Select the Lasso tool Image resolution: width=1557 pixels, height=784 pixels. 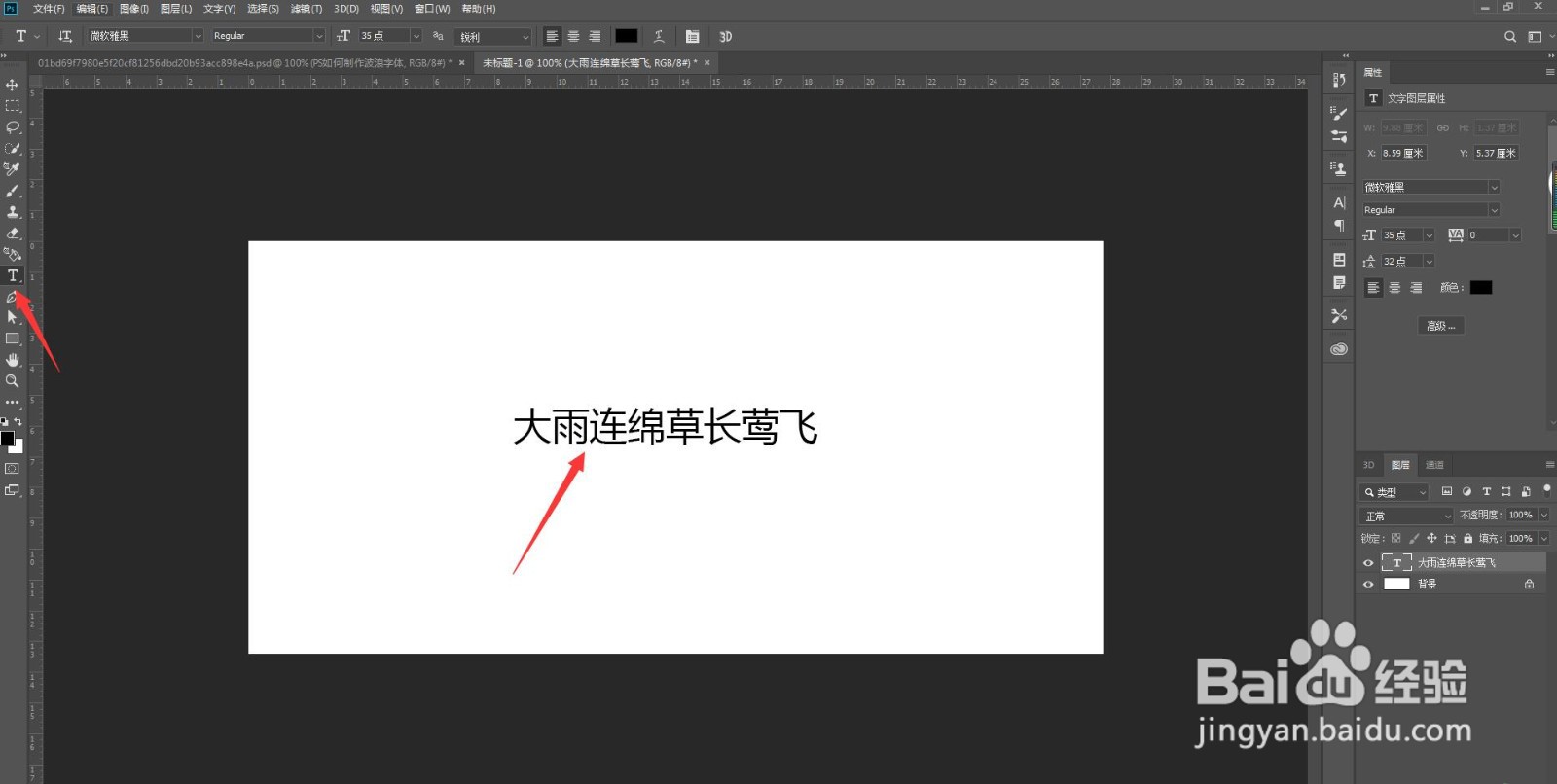tap(12, 127)
